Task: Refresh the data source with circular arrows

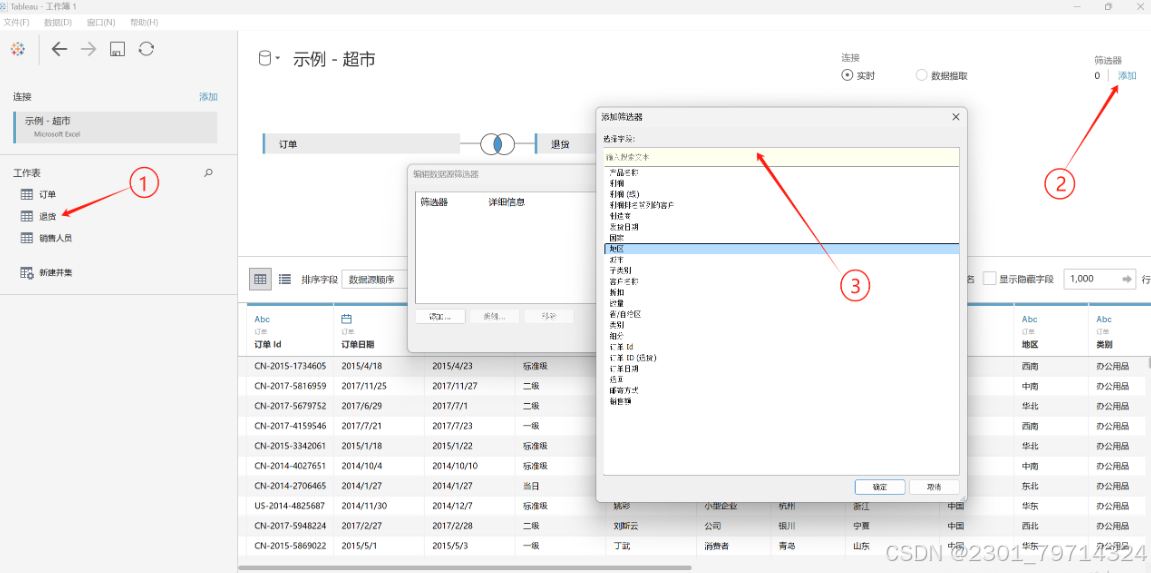Action: pos(146,49)
